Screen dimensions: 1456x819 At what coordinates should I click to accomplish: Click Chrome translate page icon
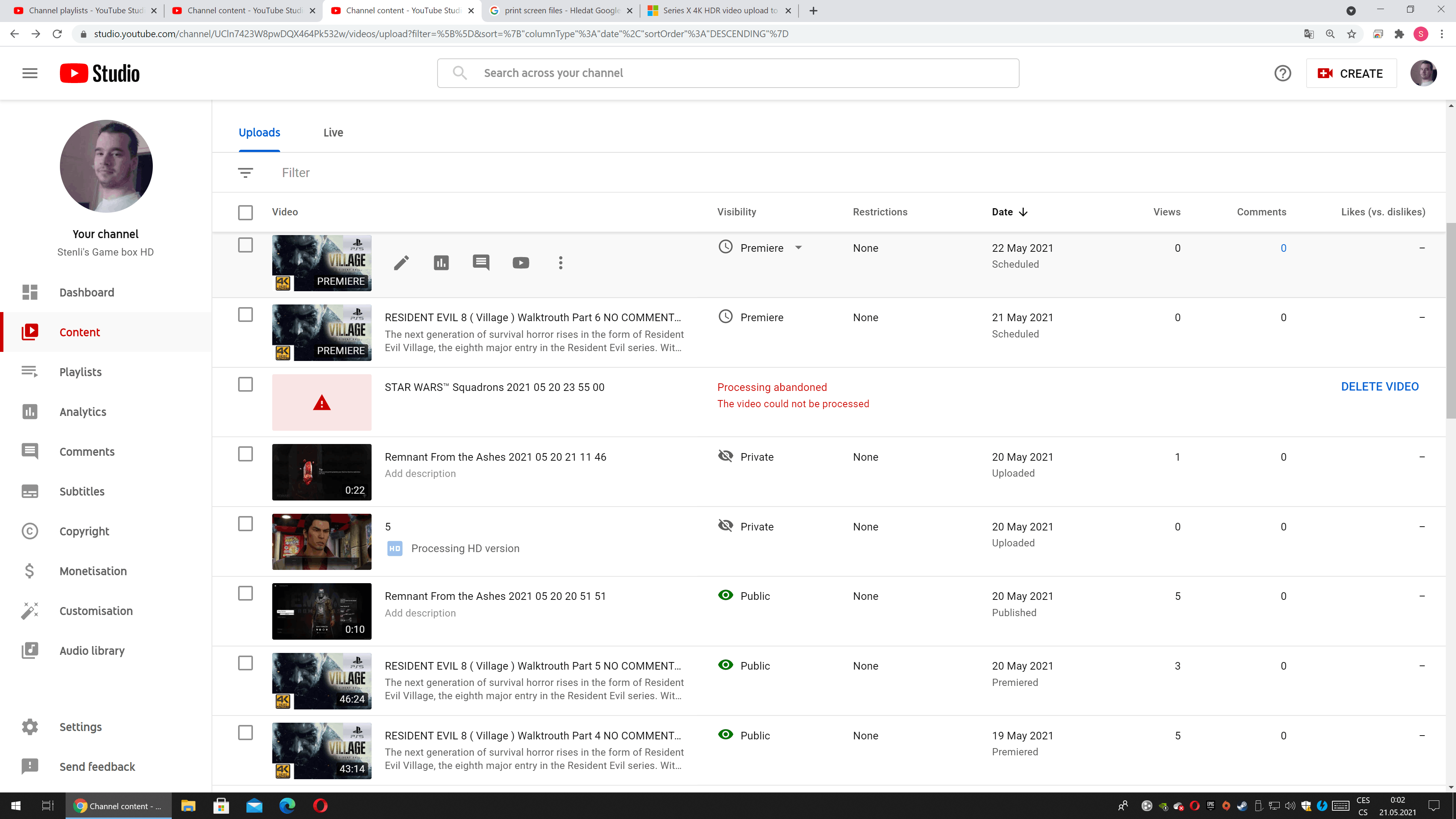point(1309,34)
